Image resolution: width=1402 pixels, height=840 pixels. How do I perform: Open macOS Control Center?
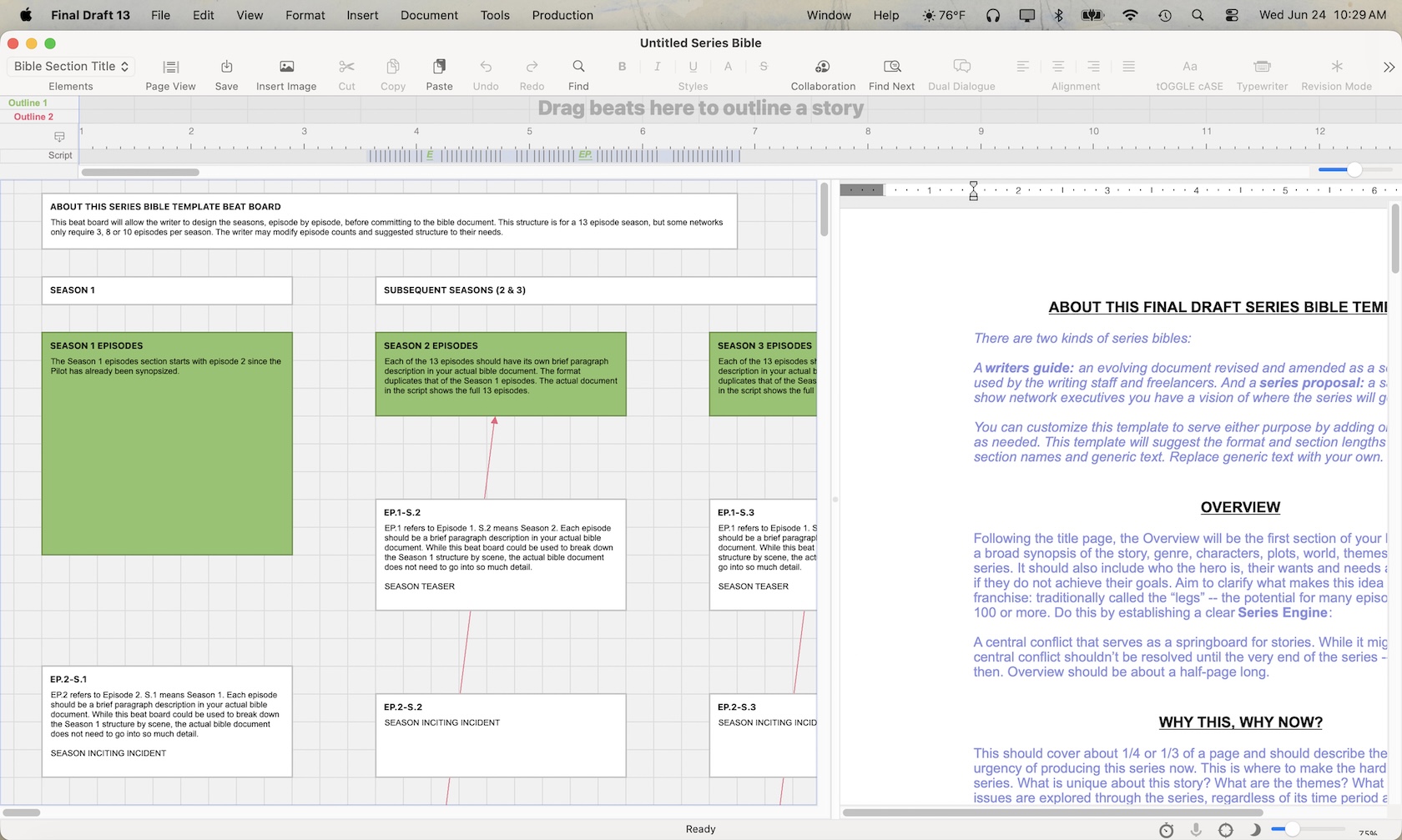1232,15
